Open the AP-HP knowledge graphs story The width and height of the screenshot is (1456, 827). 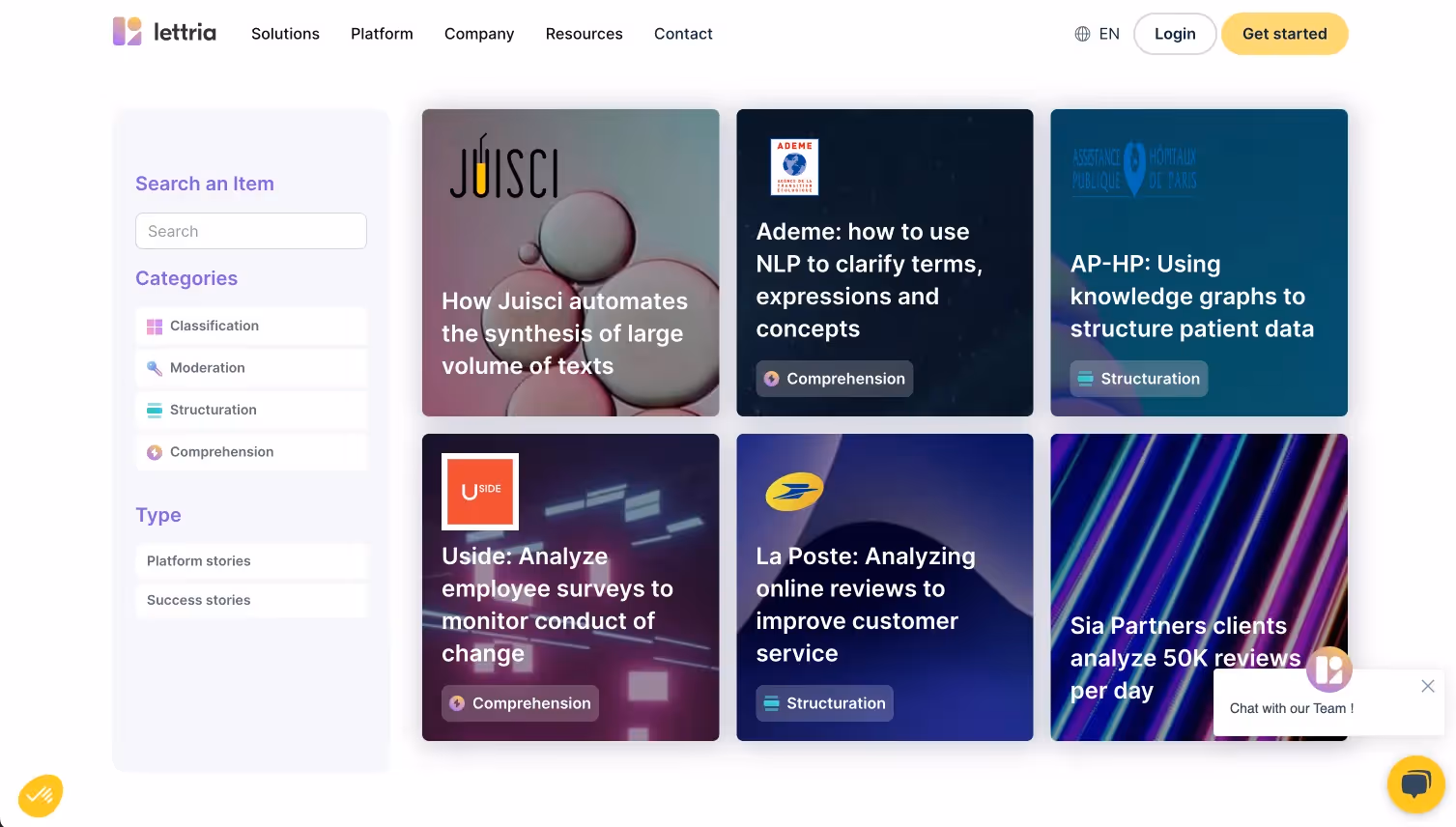pyautogui.click(x=1199, y=263)
